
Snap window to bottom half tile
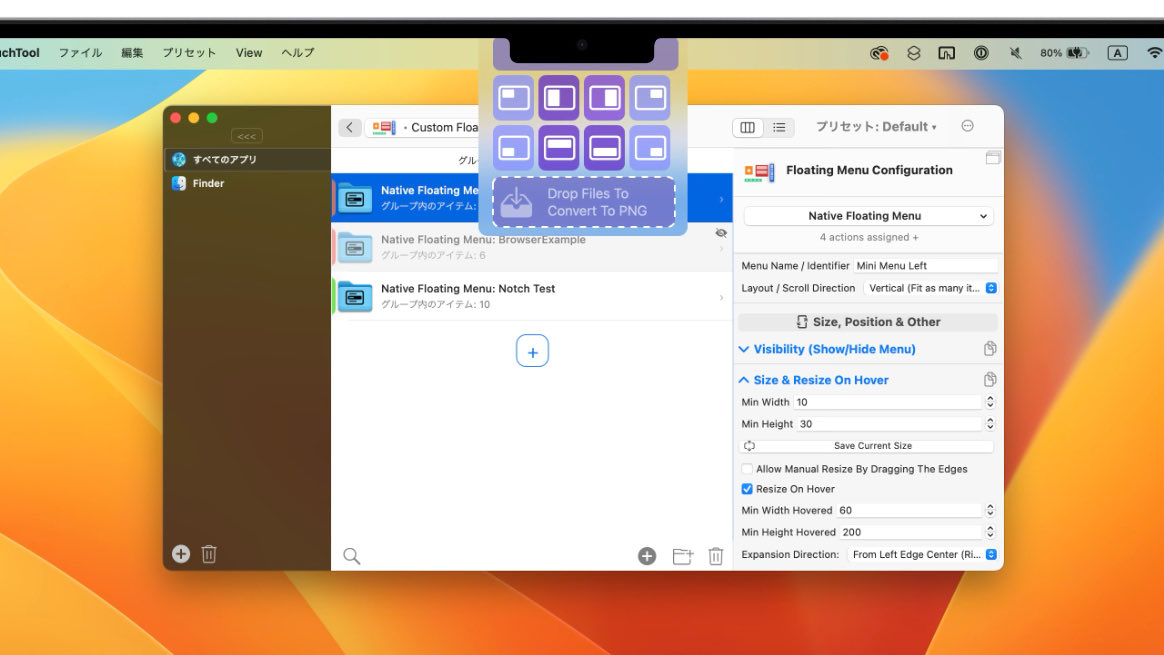604,147
